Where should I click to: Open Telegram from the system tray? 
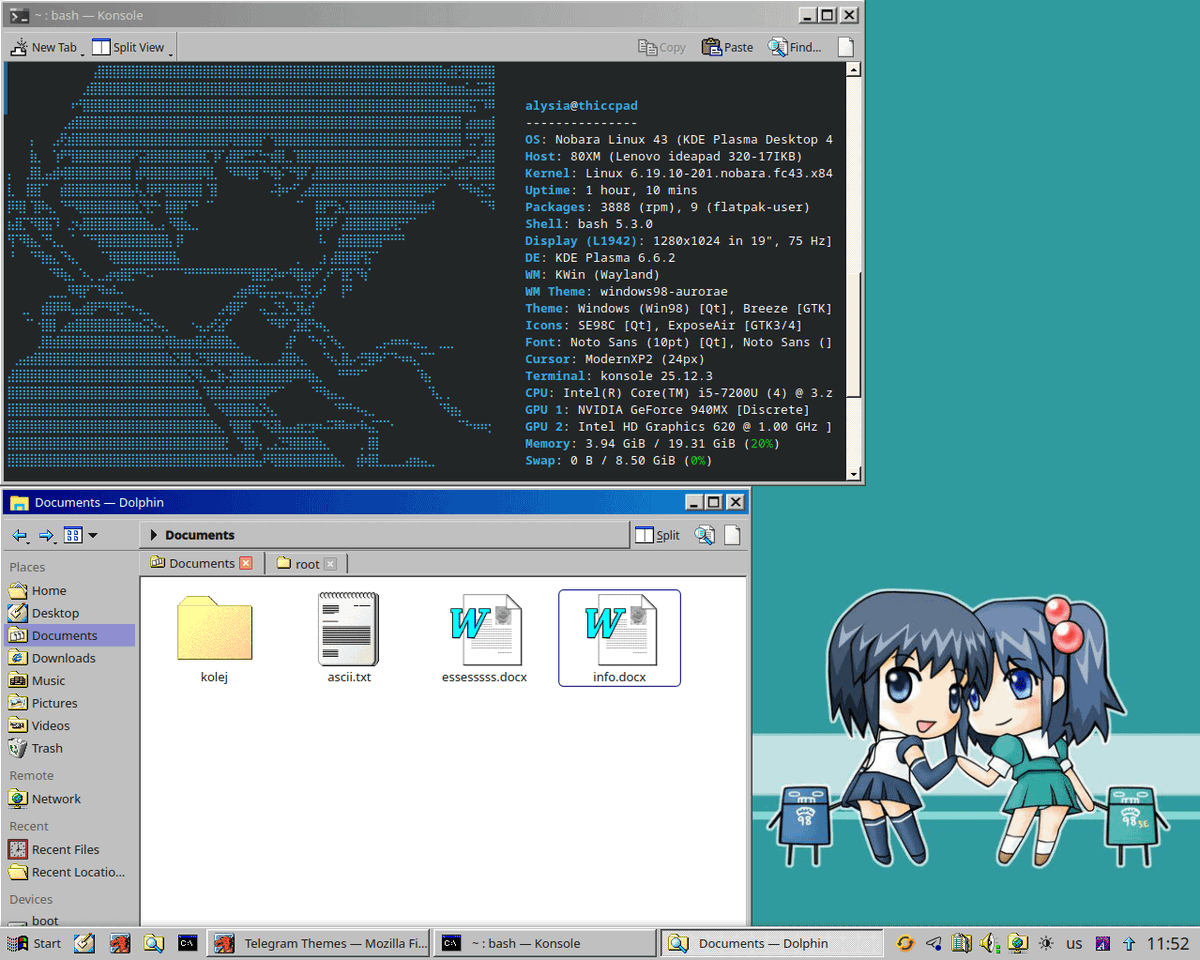click(x=933, y=943)
